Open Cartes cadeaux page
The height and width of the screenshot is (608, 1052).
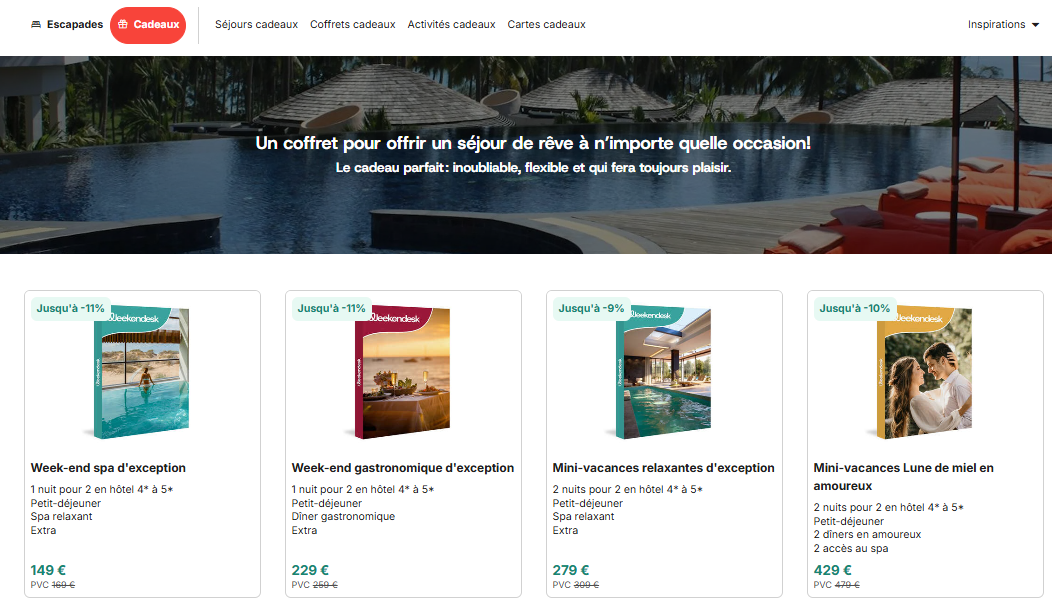(x=546, y=25)
